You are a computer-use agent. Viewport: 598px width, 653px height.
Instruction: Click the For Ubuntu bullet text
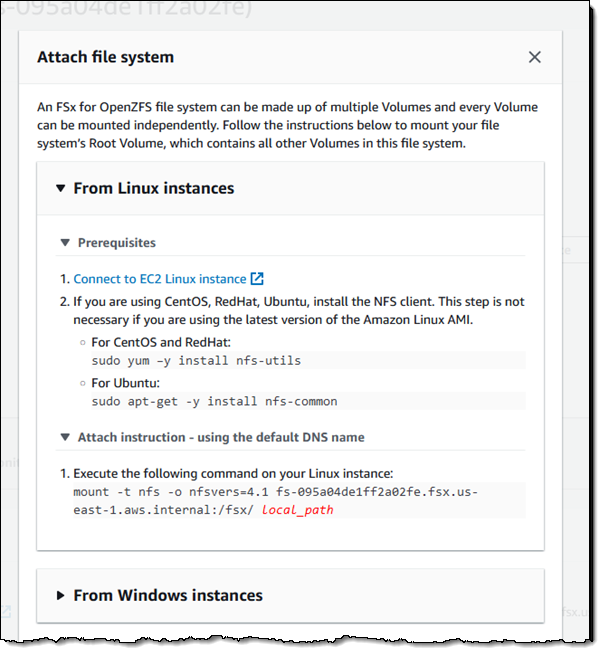[x=125, y=383]
